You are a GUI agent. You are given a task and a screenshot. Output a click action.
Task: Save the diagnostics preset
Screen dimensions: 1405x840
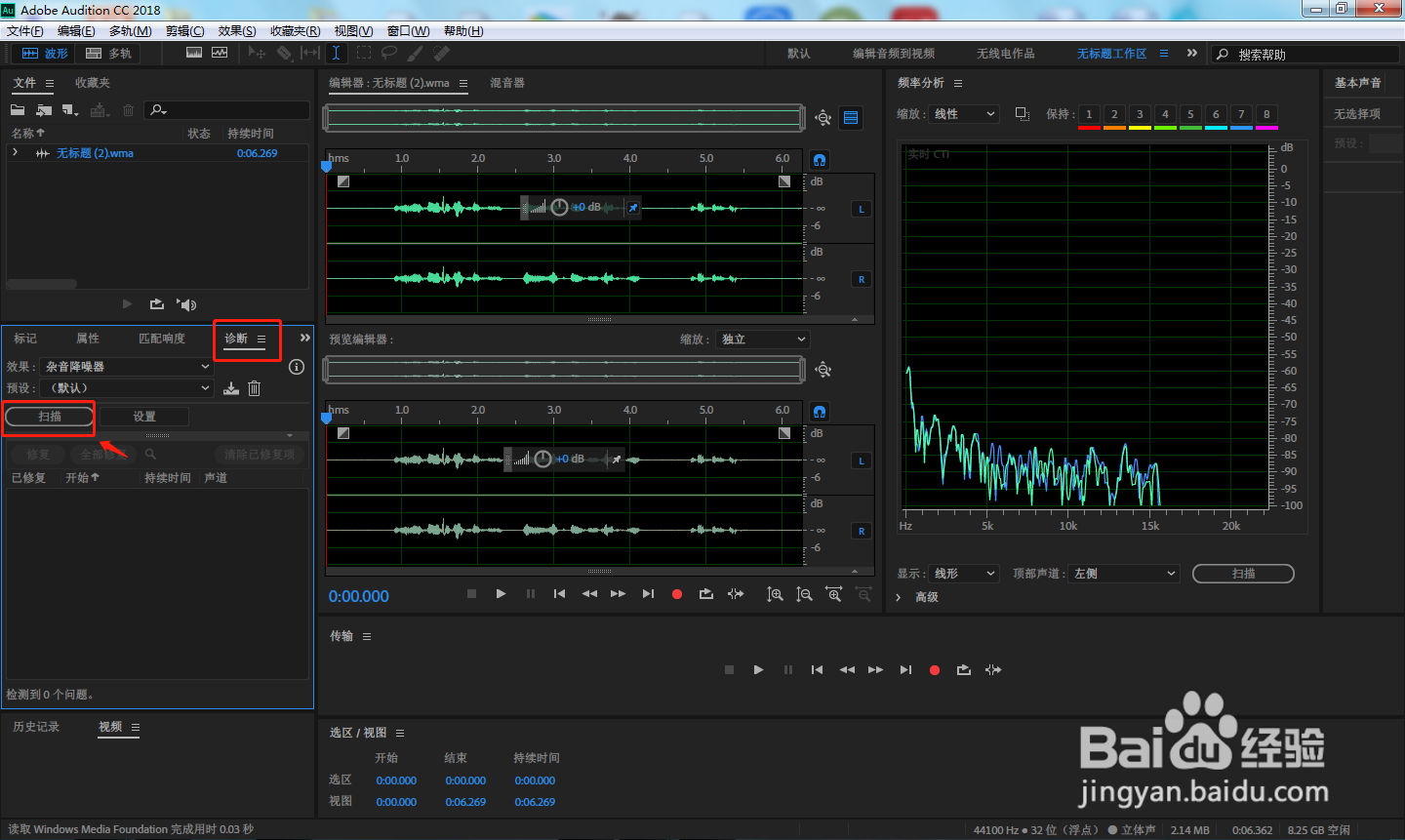(231, 388)
